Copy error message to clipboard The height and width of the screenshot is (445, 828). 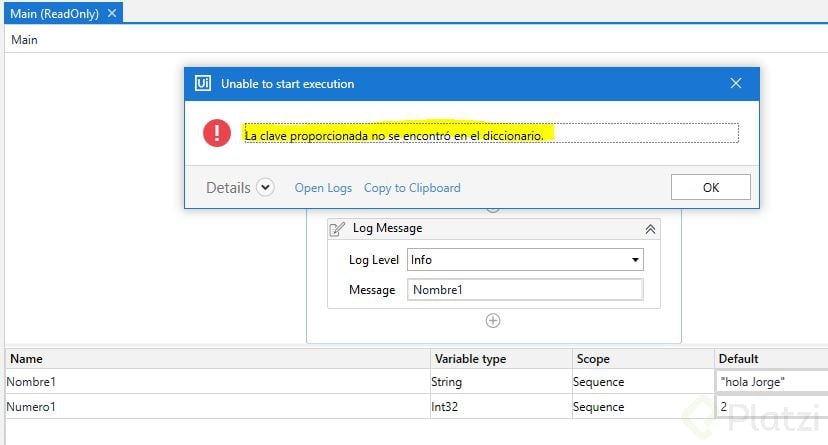(x=412, y=188)
